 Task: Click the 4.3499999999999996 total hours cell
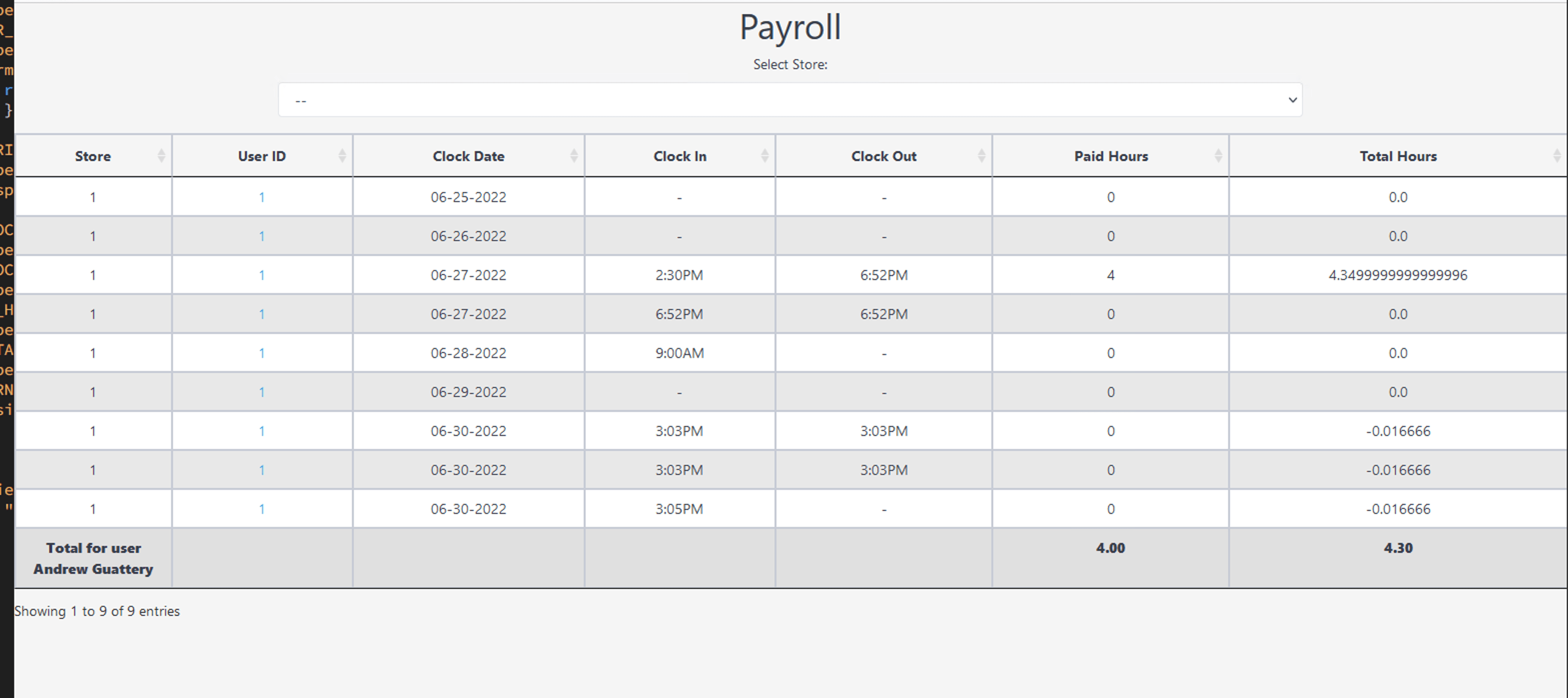click(1398, 275)
